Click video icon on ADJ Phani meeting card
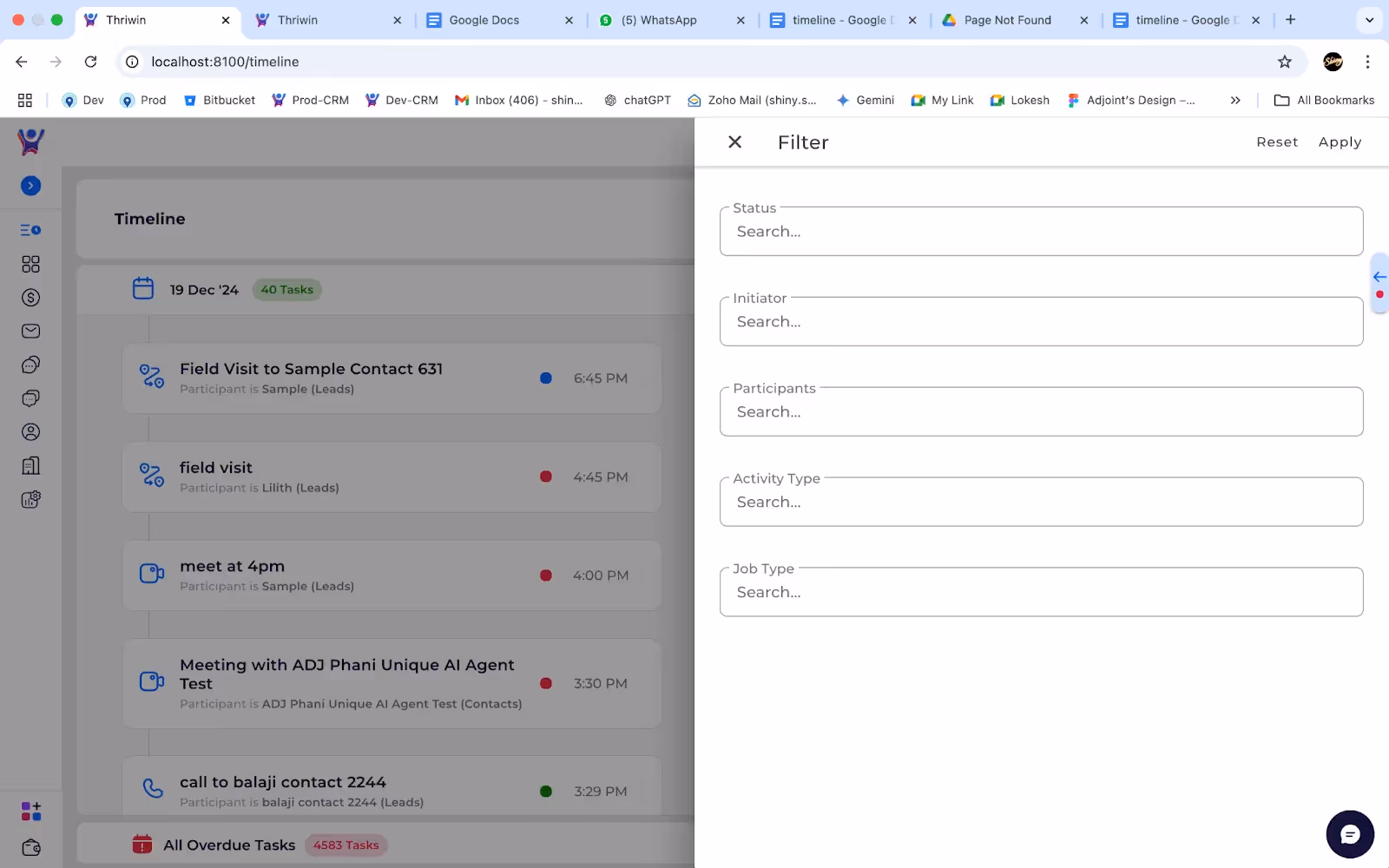The width and height of the screenshot is (1389, 868). (152, 681)
